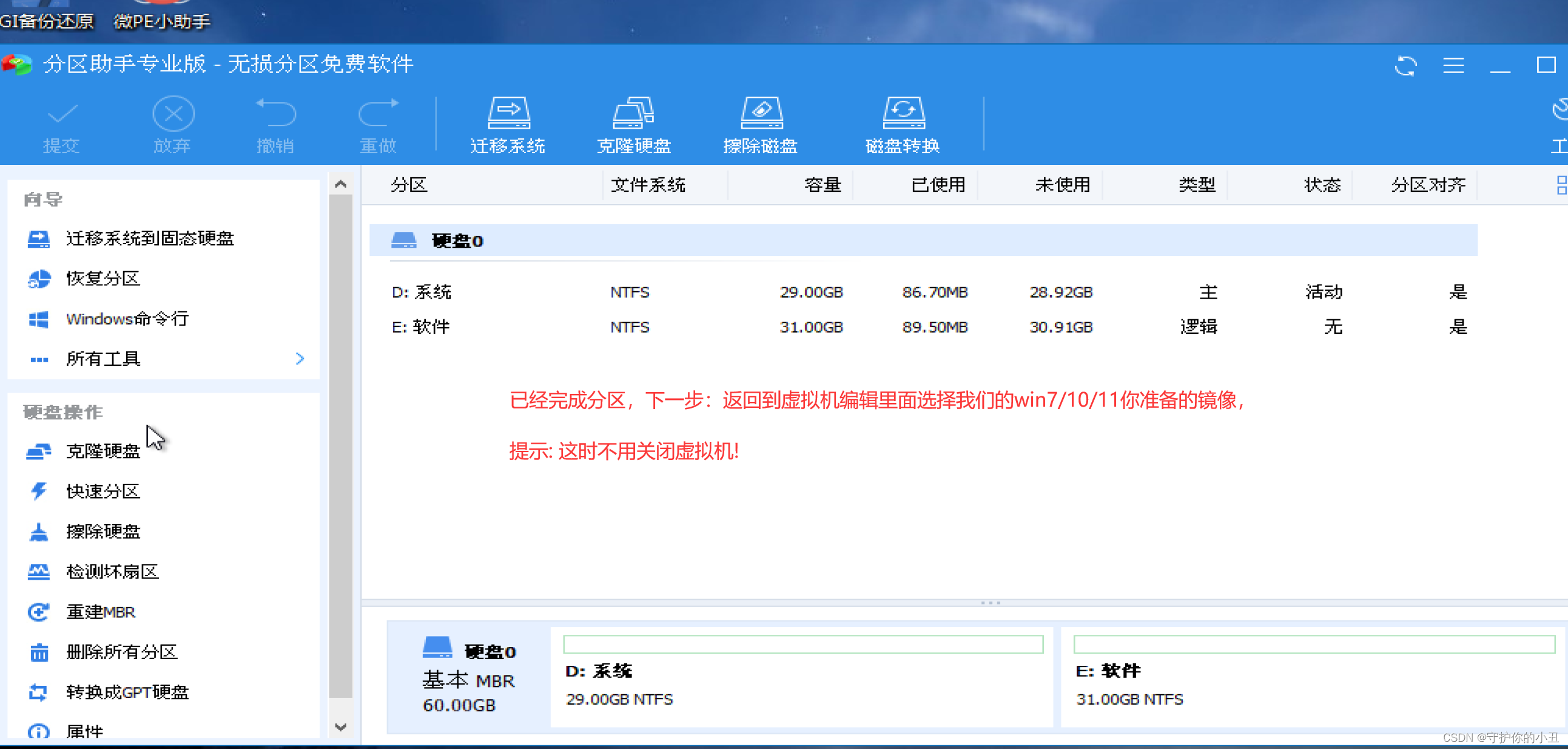Click the 撤销 undo arrow icon

(x=276, y=114)
